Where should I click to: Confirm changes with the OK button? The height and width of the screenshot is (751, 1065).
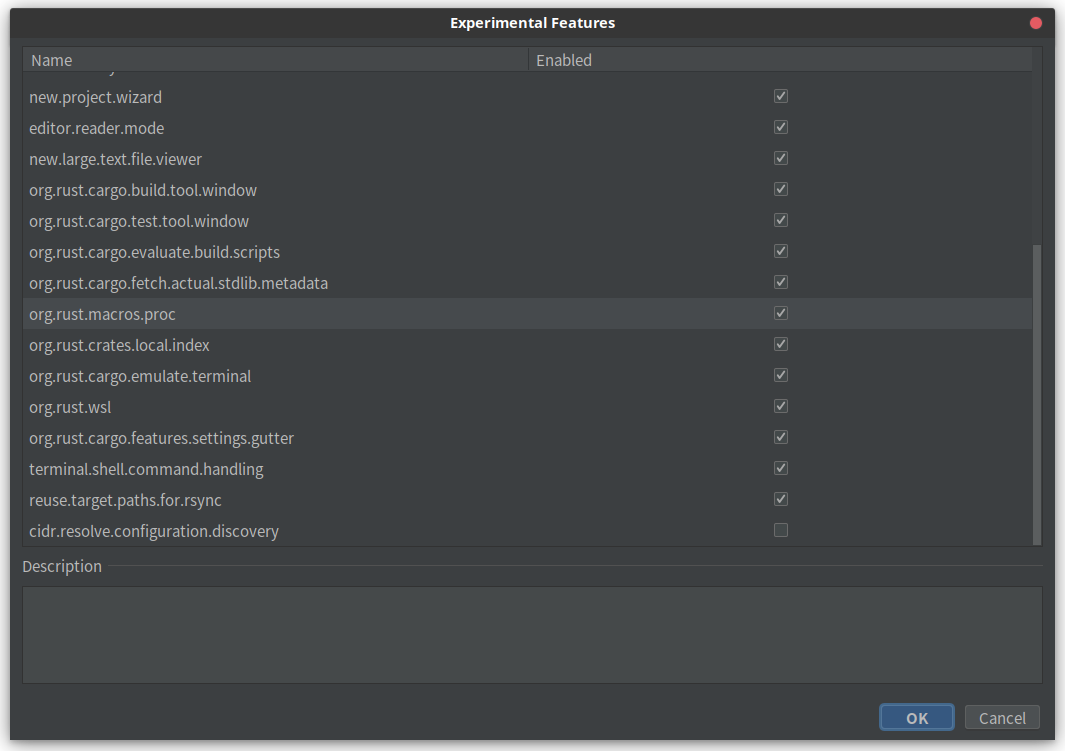pyautogui.click(x=916, y=717)
